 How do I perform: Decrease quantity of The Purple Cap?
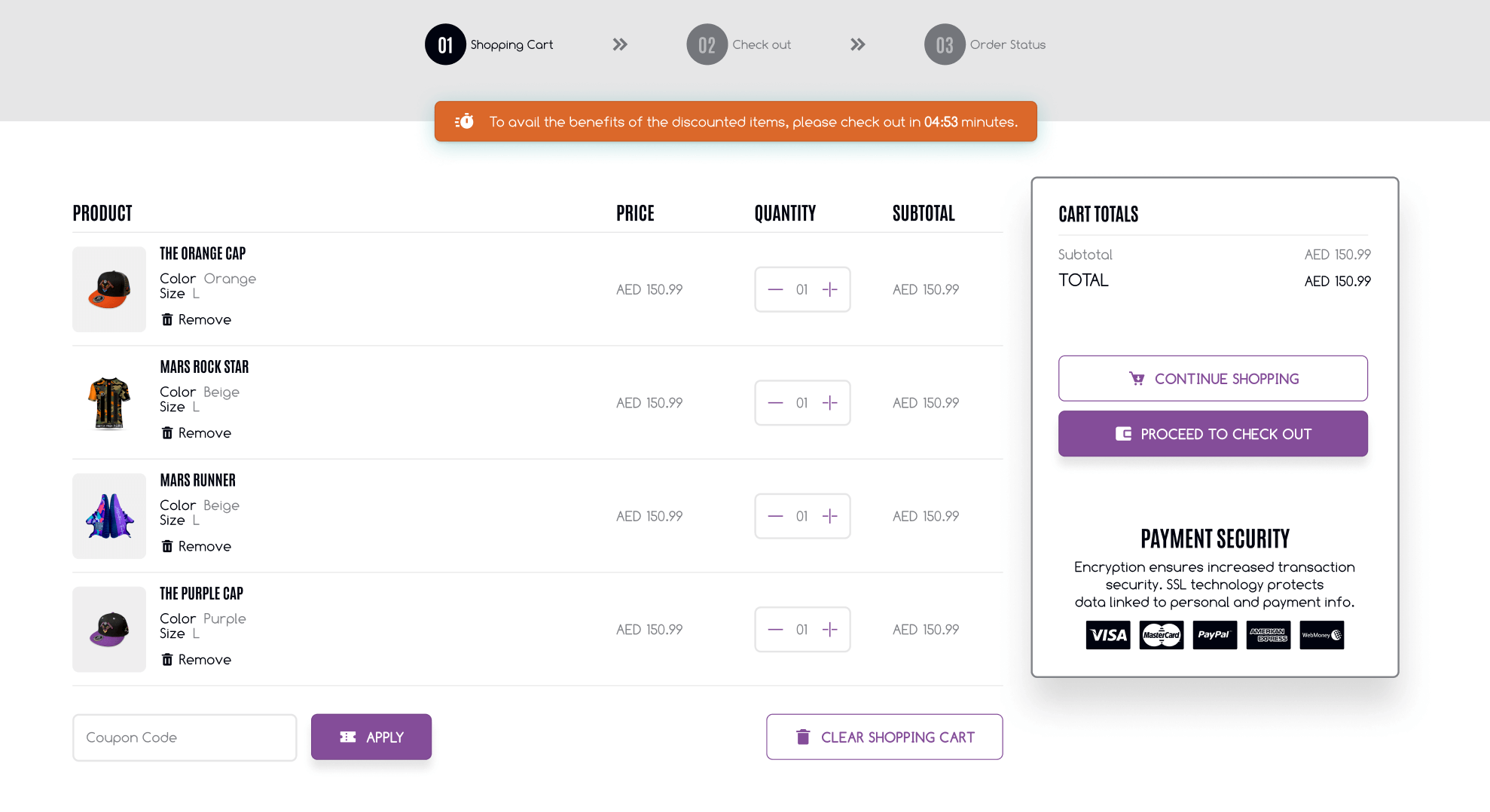pyautogui.click(x=775, y=630)
